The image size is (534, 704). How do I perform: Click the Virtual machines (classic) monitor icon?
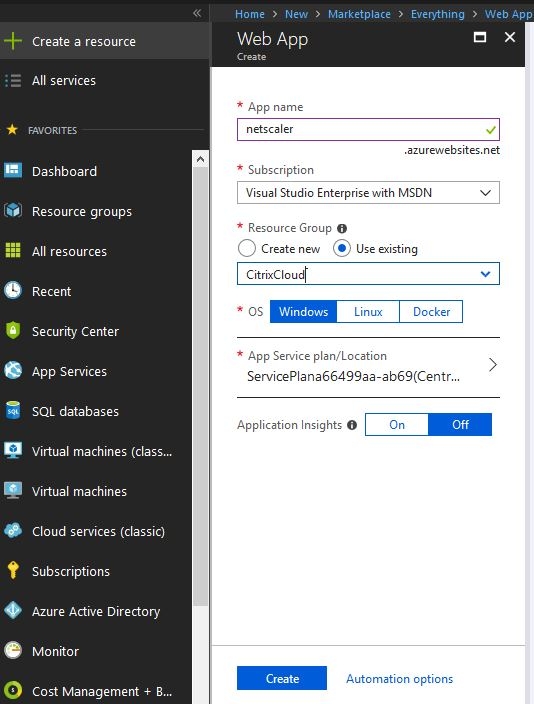point(13,450)
